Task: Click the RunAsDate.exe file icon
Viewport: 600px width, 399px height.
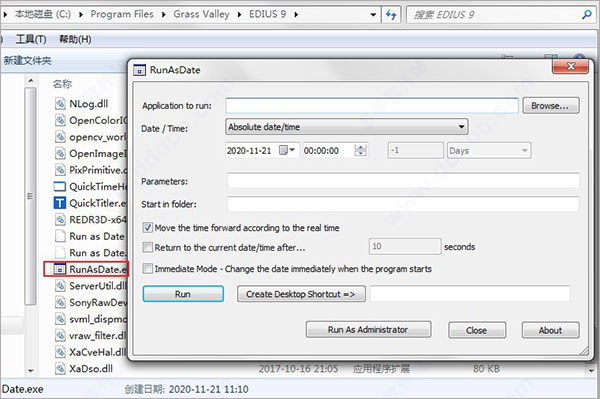Action: (x=59, y=269)
